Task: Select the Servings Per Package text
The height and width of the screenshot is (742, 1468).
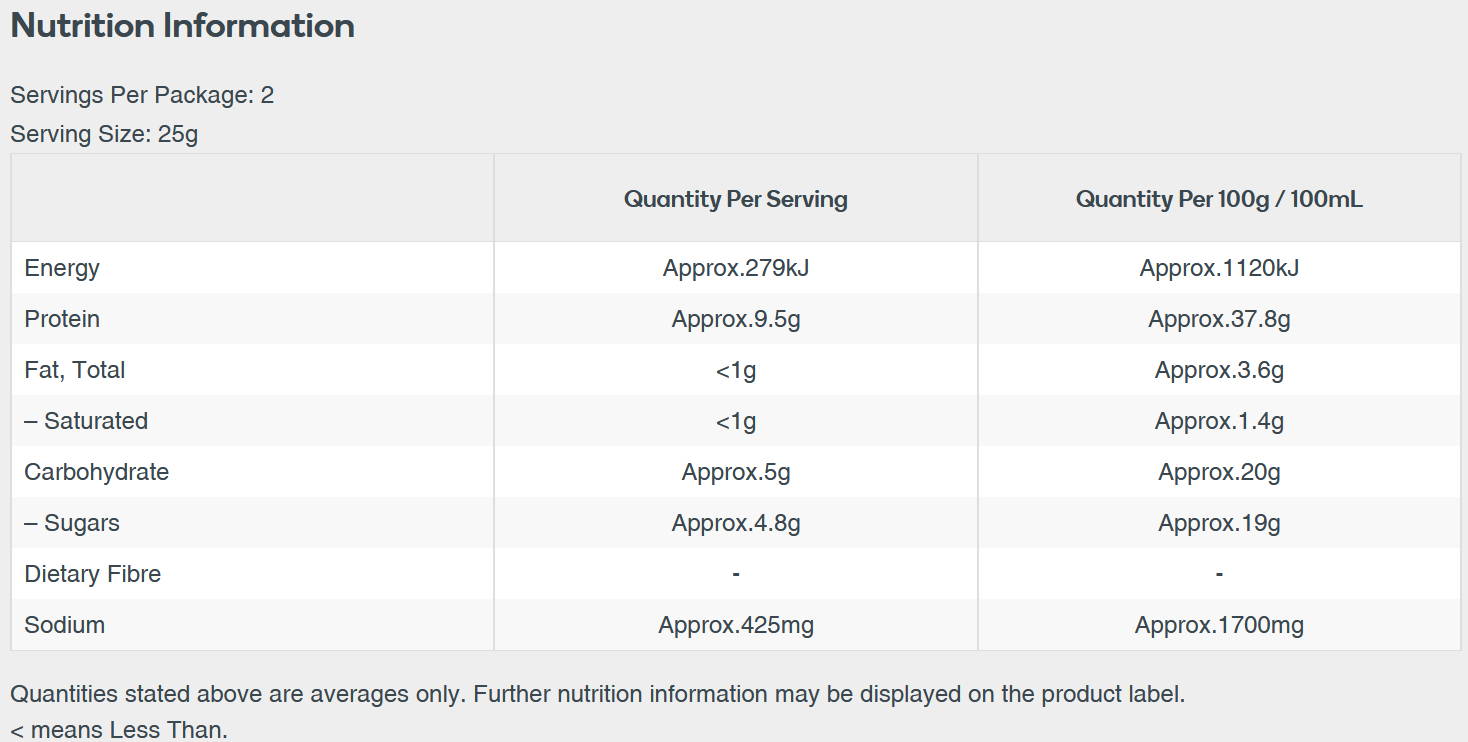Action: point(142,95)
